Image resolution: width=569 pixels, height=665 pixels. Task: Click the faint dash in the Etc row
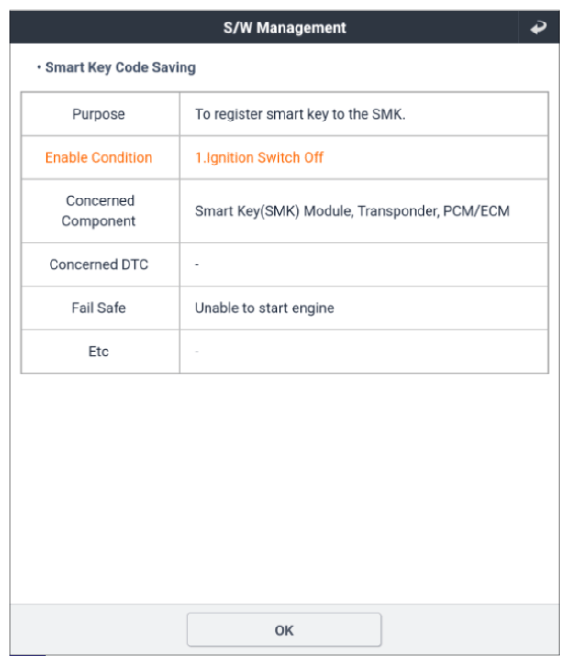point(197,352)
